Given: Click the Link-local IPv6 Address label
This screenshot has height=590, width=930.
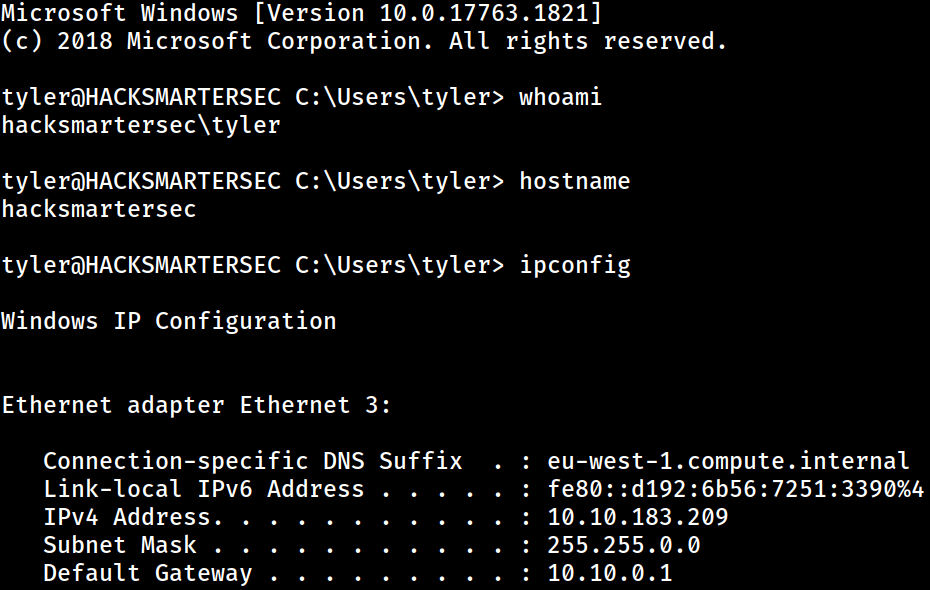Looking at the screenshot, I should 203,489.
